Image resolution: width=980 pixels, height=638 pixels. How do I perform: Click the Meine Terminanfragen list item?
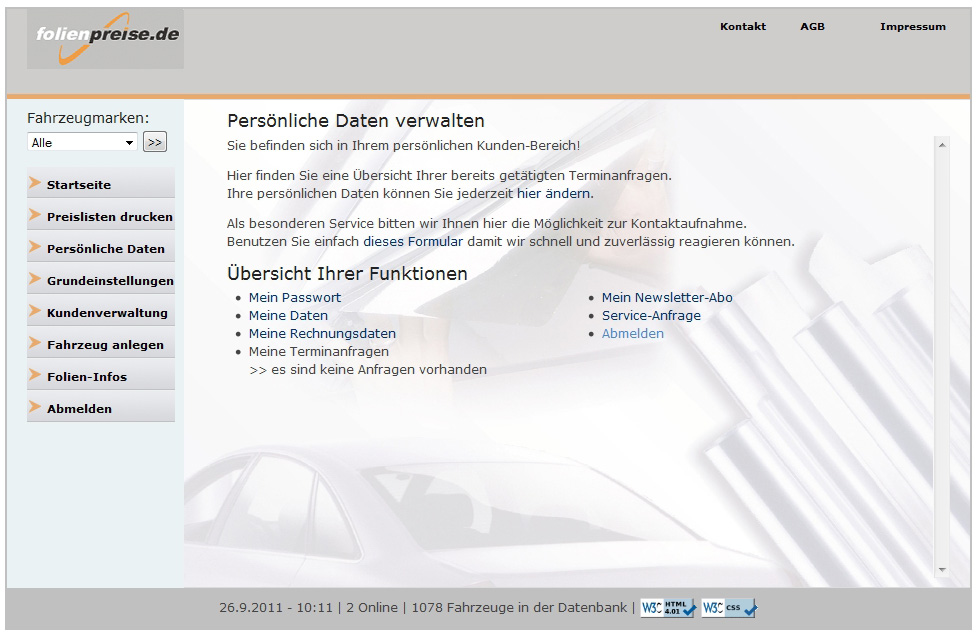coord(319,352)
